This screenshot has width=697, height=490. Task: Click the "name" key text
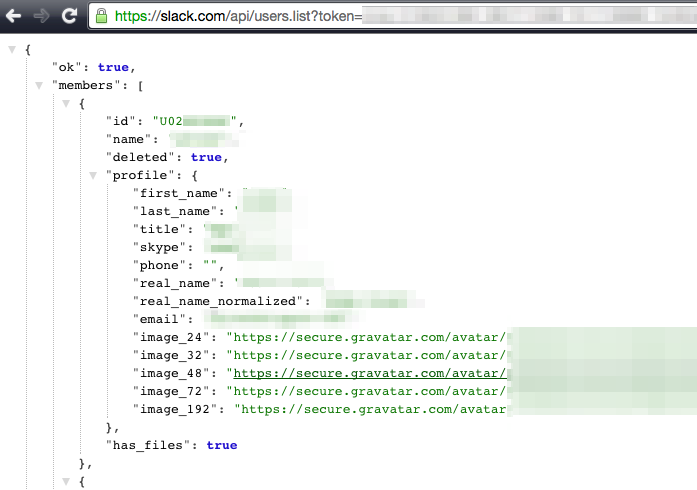coord(128,140)
